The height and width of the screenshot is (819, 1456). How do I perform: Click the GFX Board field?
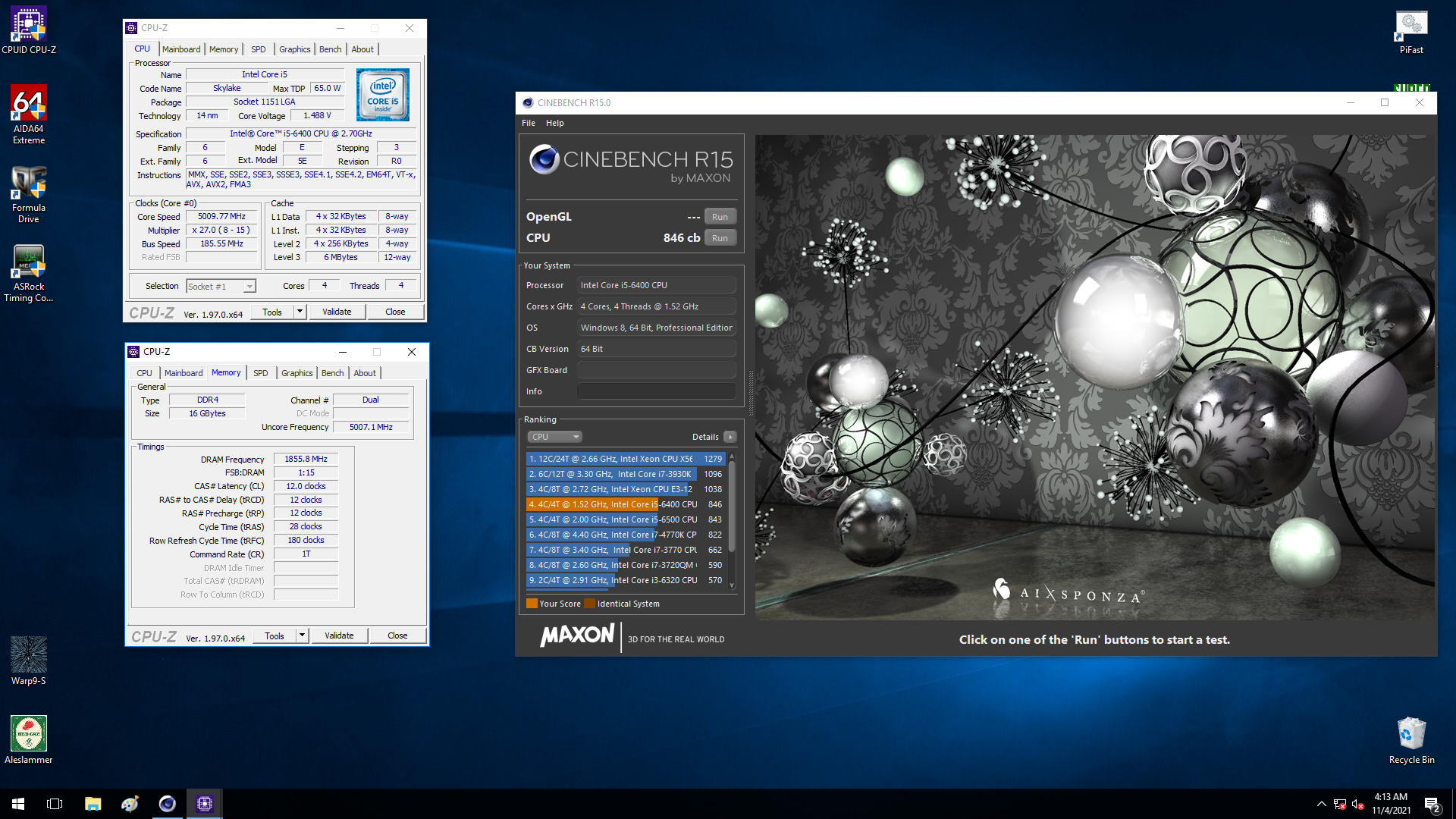657,370
